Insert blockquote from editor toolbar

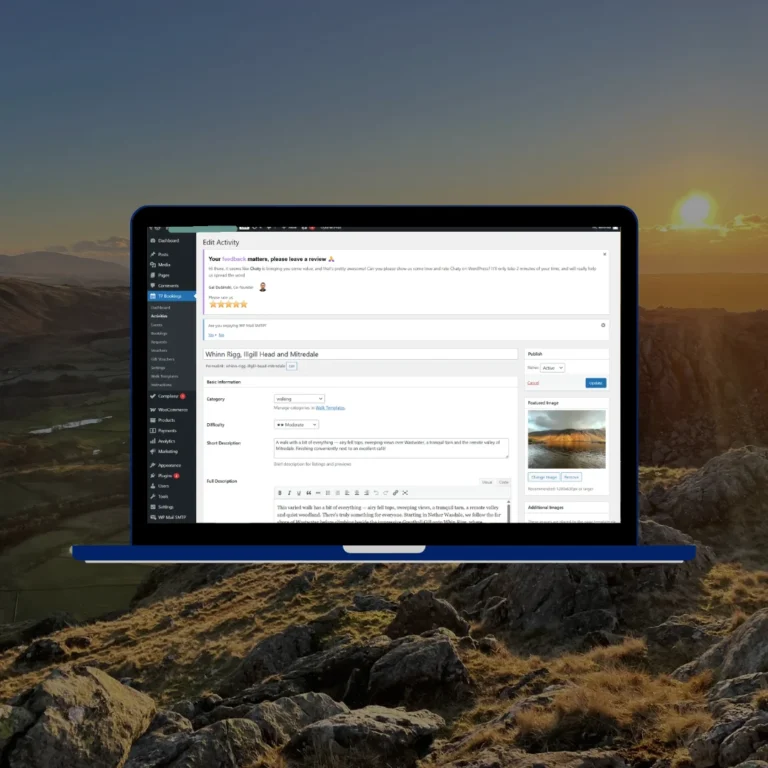tap(309, 493)
